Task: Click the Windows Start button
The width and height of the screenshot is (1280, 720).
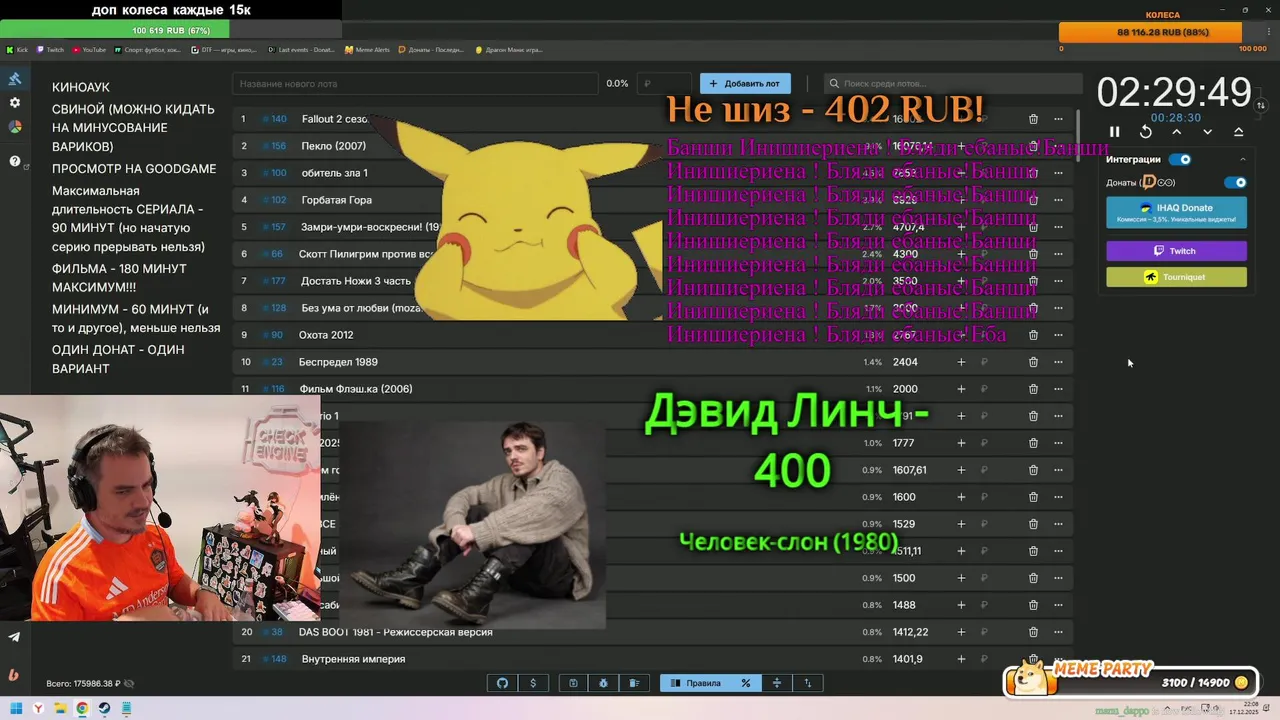Action: [x=16, y=709]
